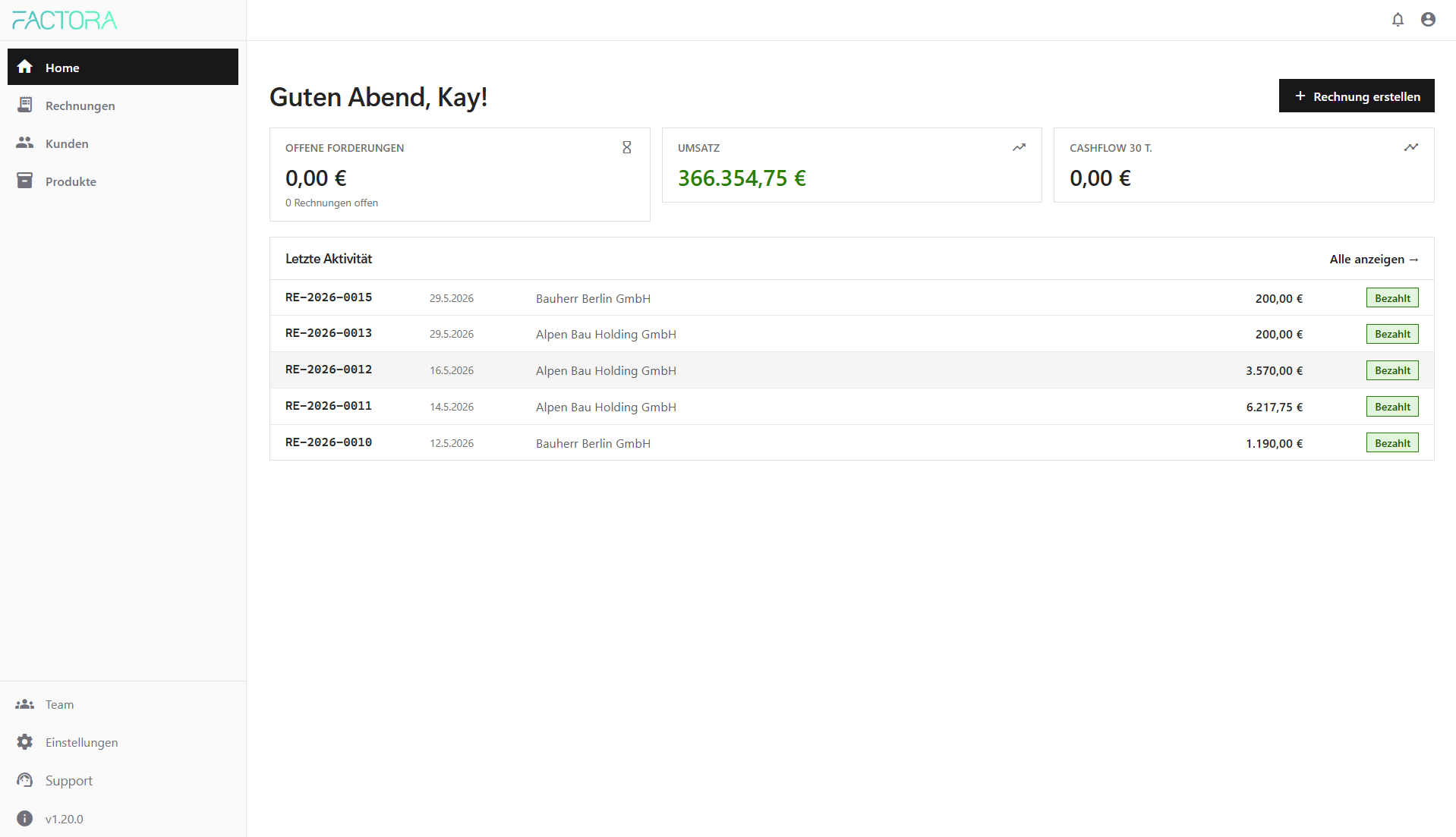Click '0 Rechnungen offen' text

pos(332,203)
